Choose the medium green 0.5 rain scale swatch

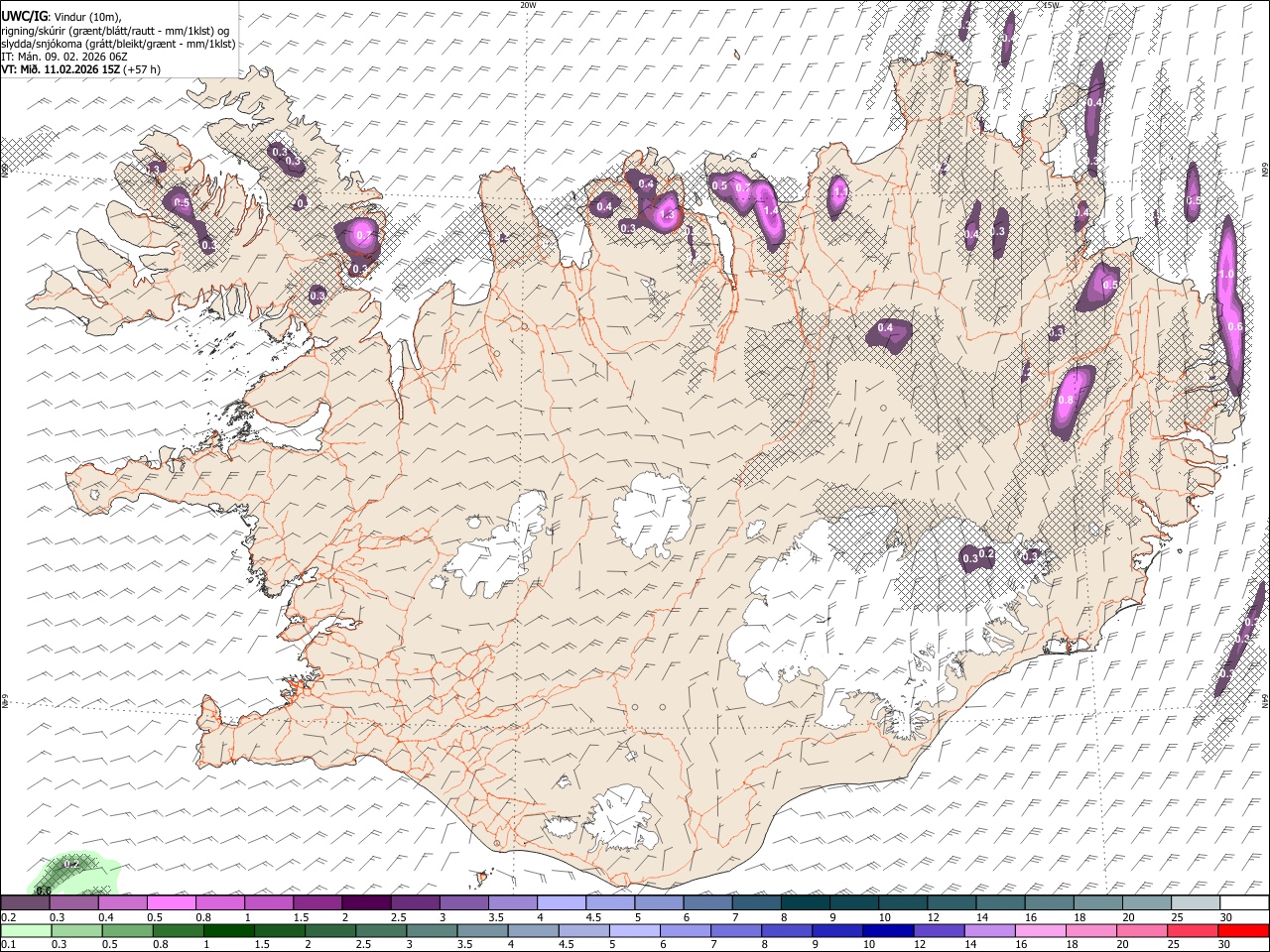128,930
